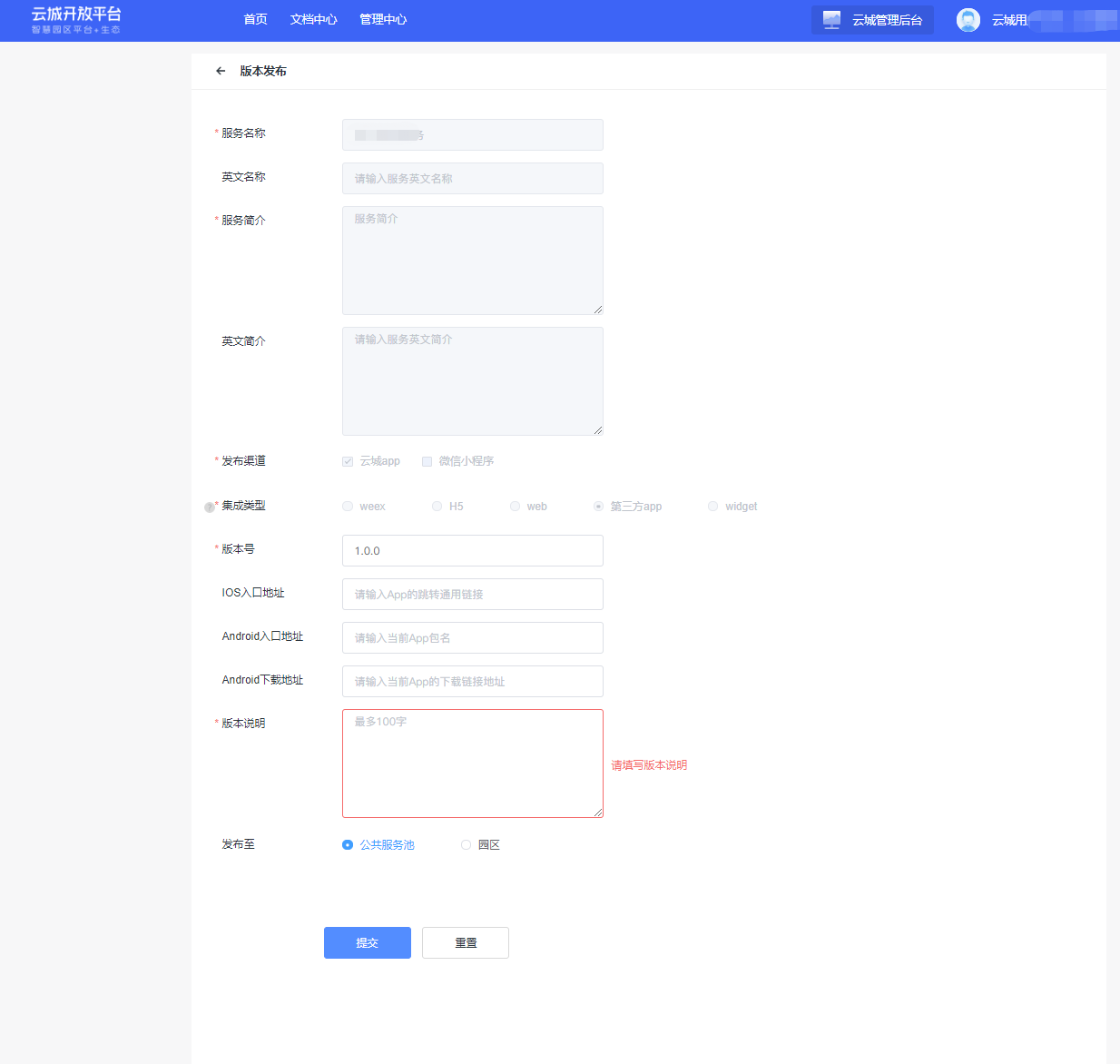Image resolution: width=1120 pixels, height=1064 pixels.
Task: Open the 首页 menu item
Action: click(x=256, y=20)
